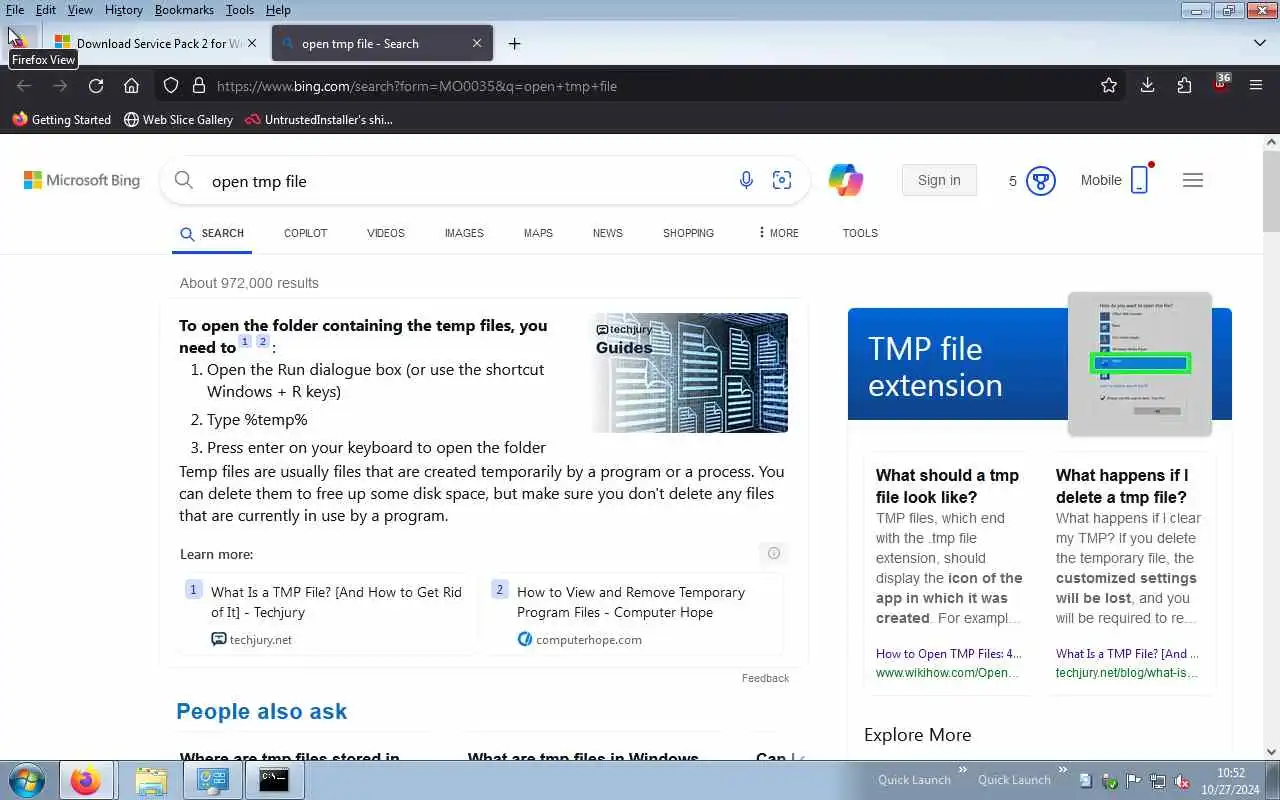Open search TOOLS option
Image resolution: width=1280 pixels, height=800 pixels.
[x=860, y=233]
